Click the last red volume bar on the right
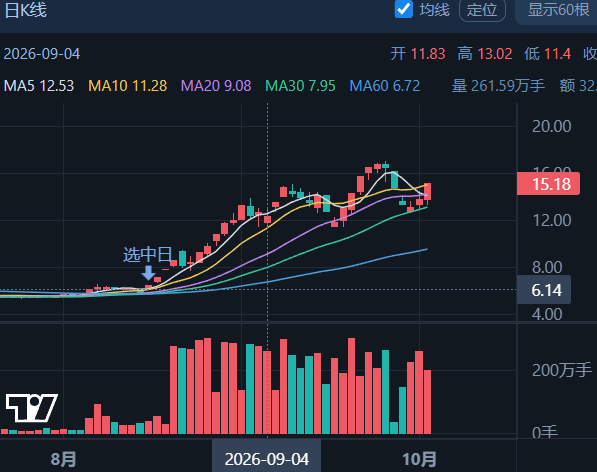Screen dimensions: 597x472 point(428,402)
